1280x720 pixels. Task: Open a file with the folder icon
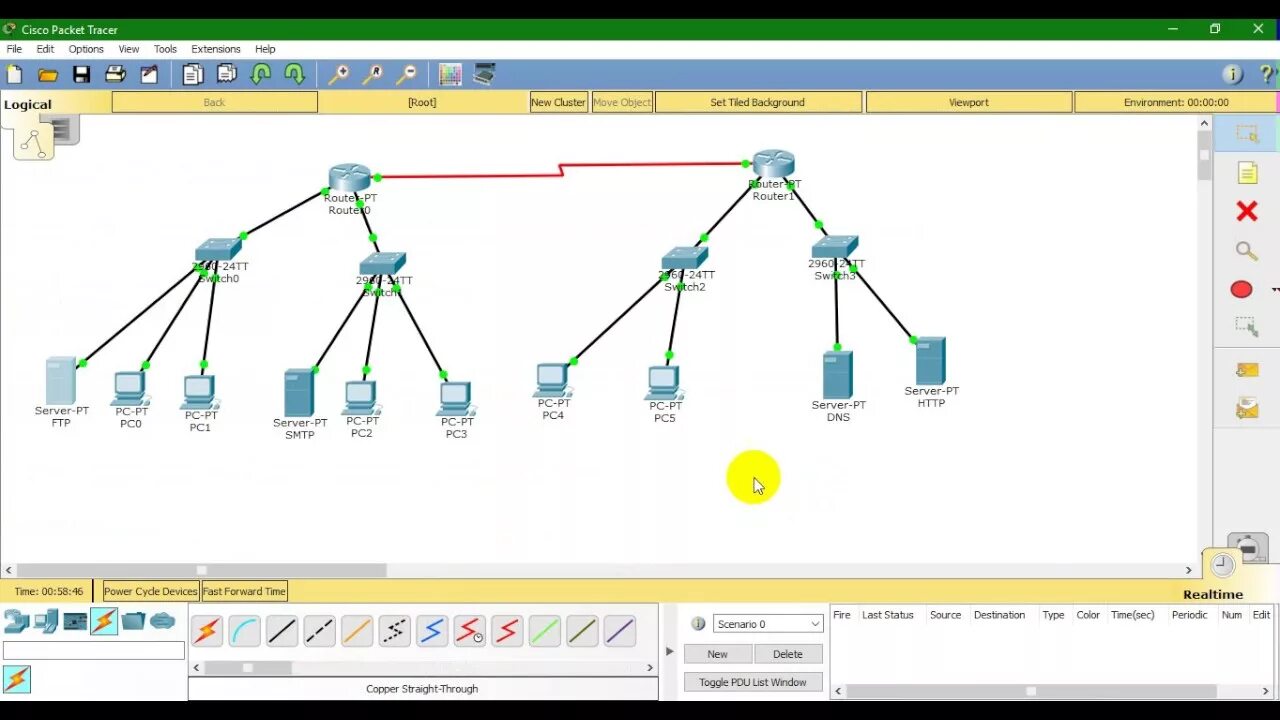[47, 74]
